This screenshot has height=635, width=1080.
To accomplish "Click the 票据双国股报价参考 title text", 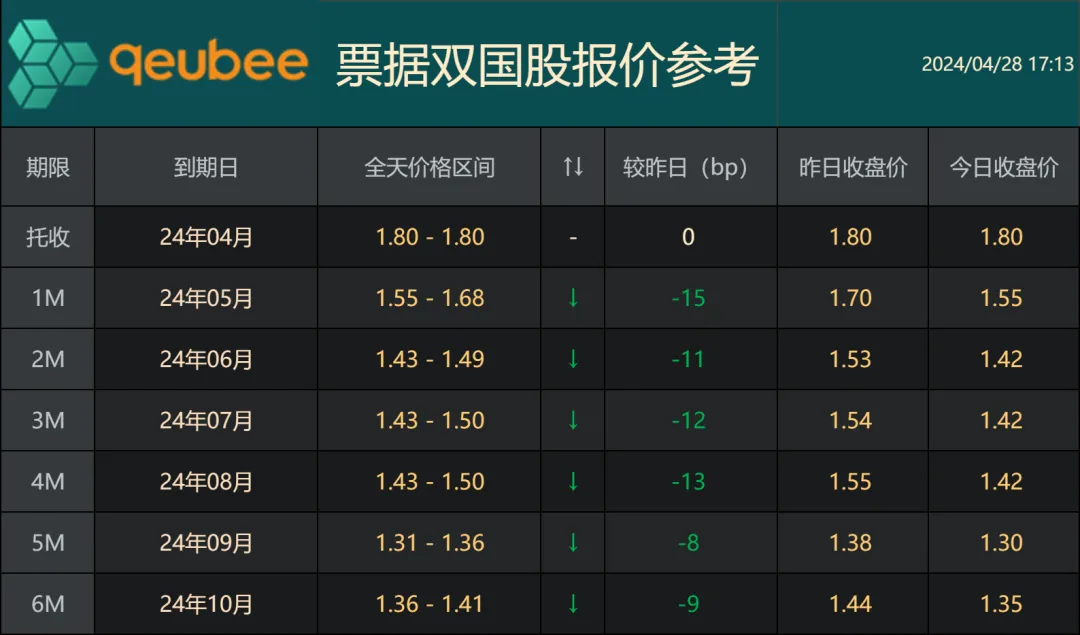I will point(546,64).
